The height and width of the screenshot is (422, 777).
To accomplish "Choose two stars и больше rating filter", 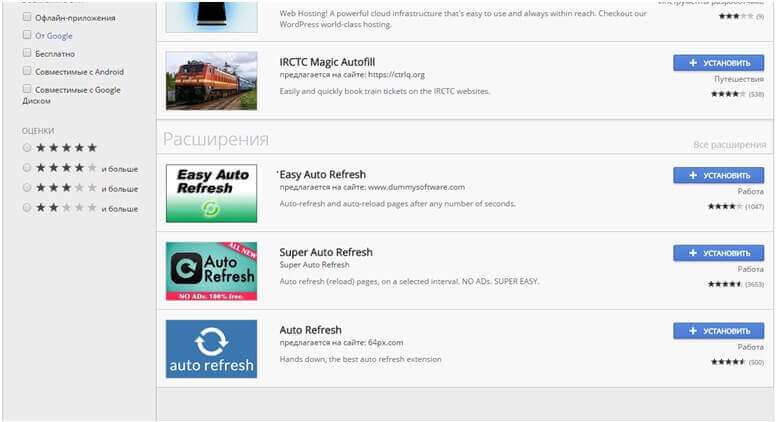I will point(27,208).
